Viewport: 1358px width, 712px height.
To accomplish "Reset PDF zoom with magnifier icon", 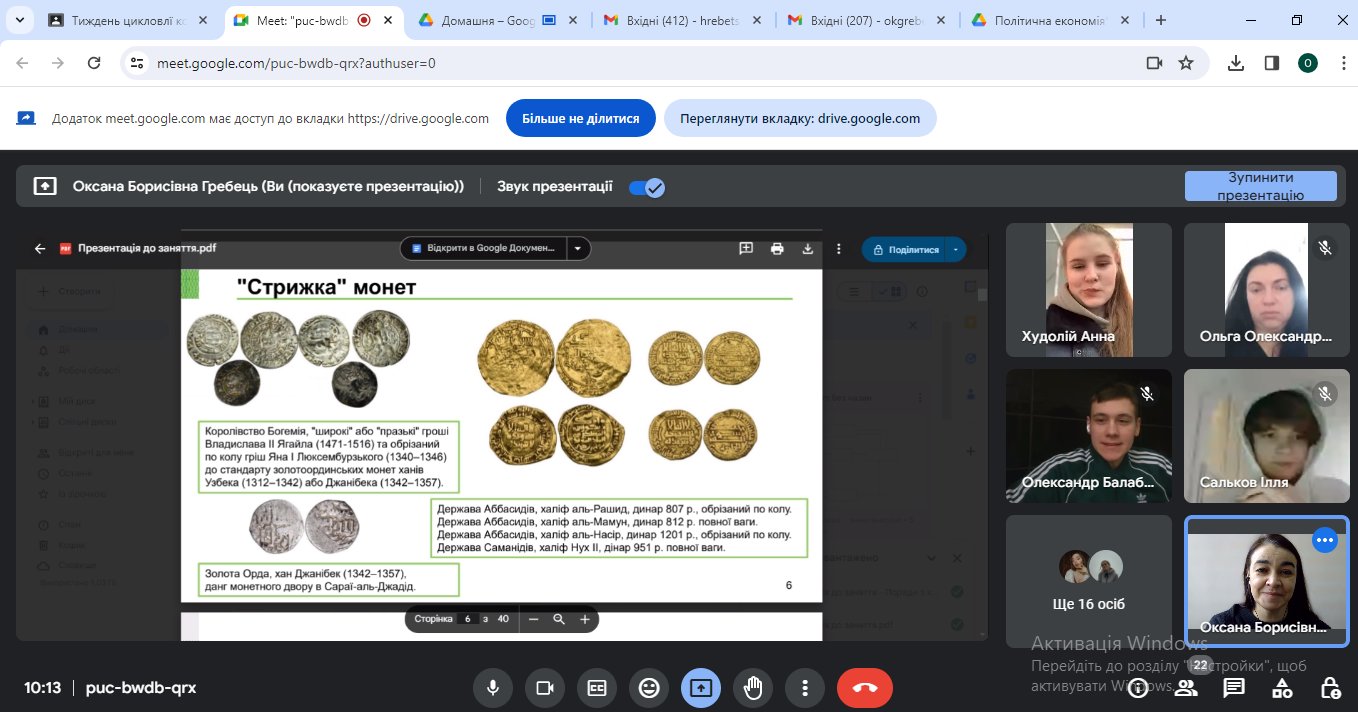I will click(559, 619).
